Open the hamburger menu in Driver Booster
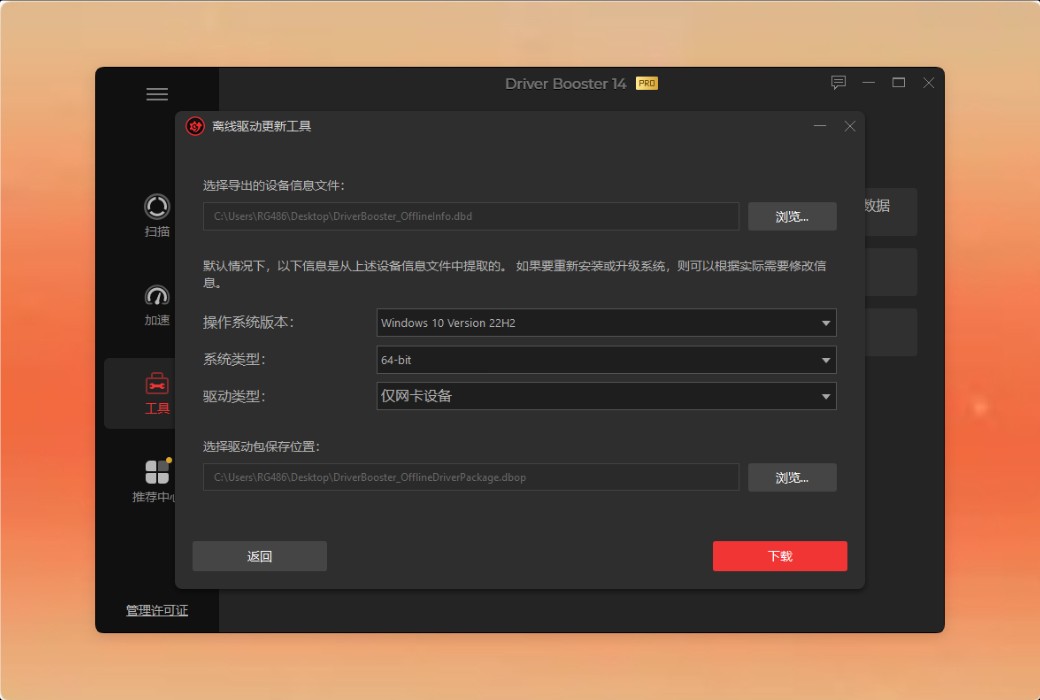This screenshot has width=1040, height=700. click(157, 94)
